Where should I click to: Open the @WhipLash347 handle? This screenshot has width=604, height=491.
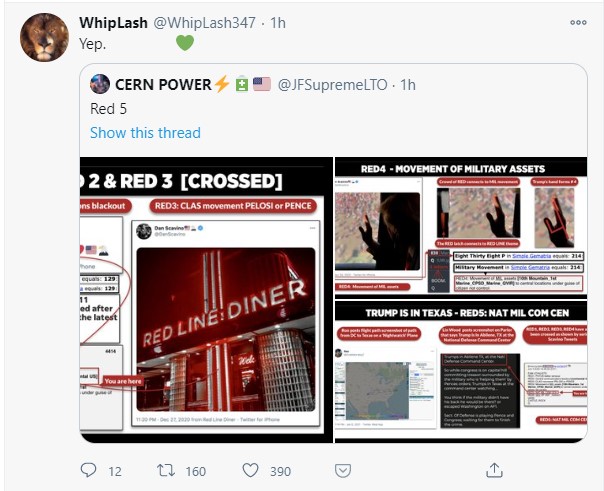pos(205,23)
